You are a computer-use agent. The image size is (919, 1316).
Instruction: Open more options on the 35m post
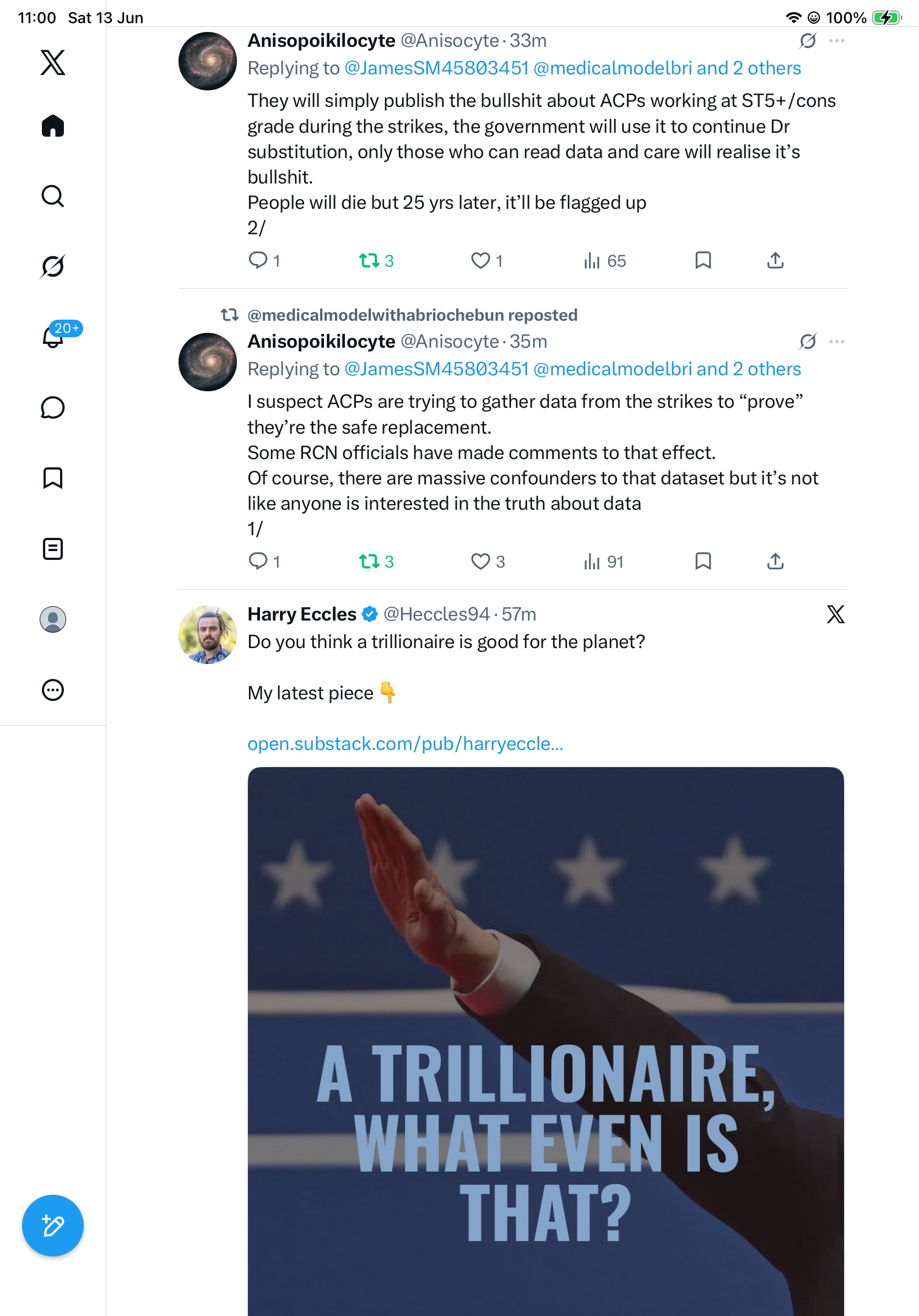click(836, 342)
